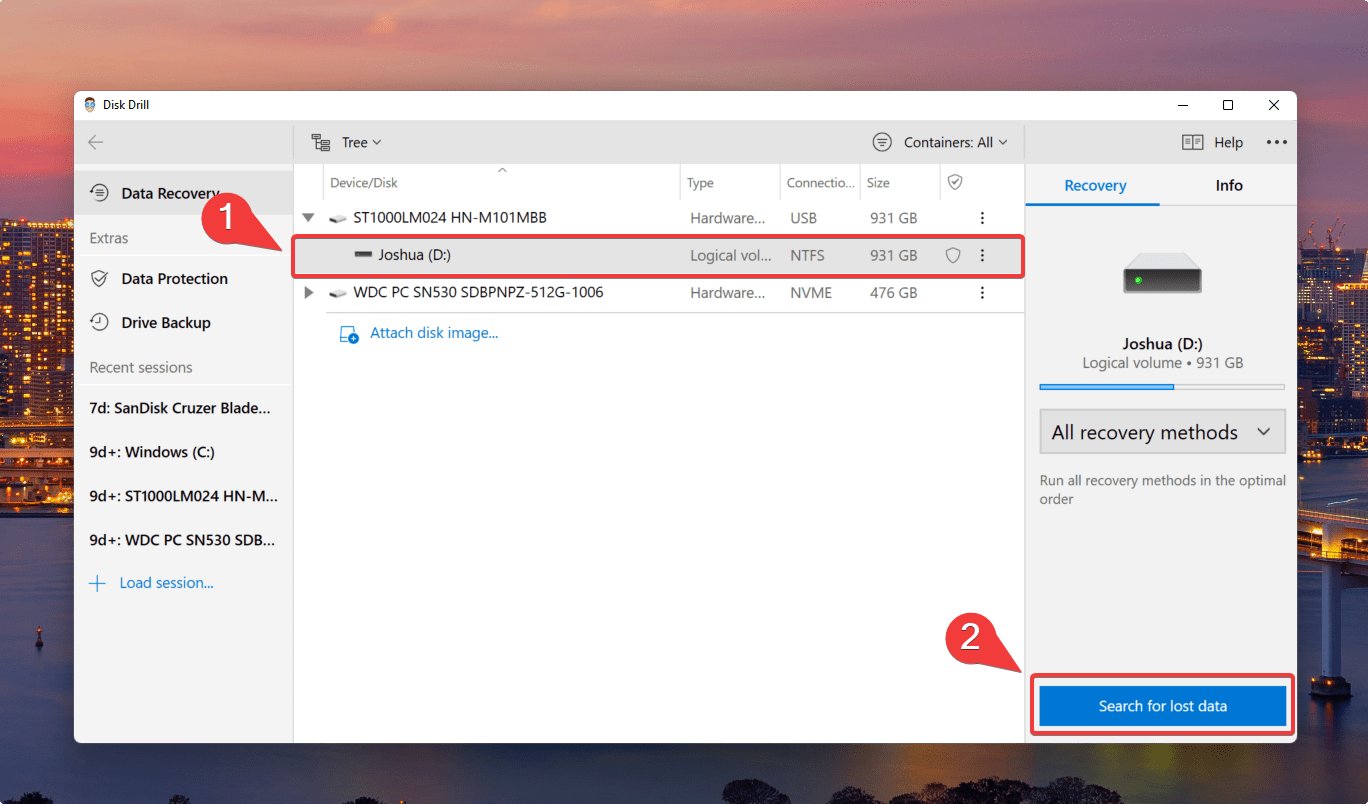This screenshot has width=1368, height=804.
Task: Switch to the Recovery tab
Action: coord(1095,186)
